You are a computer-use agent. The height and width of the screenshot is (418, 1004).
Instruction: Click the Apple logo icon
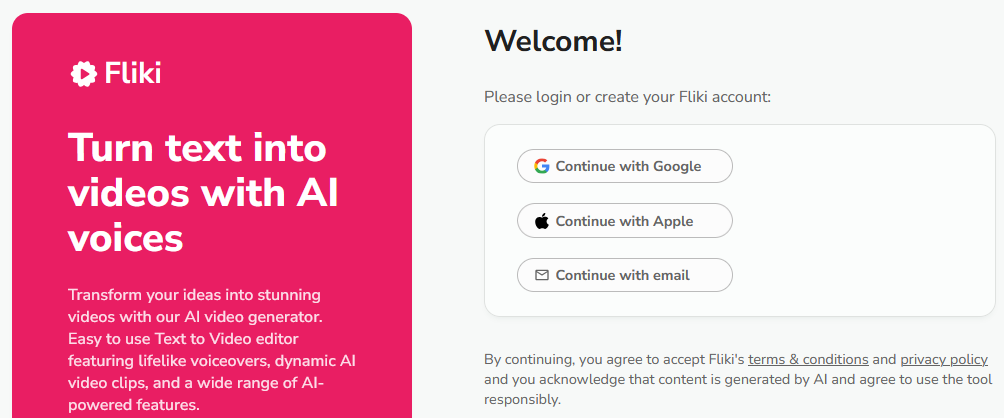(x=541, y=221)
